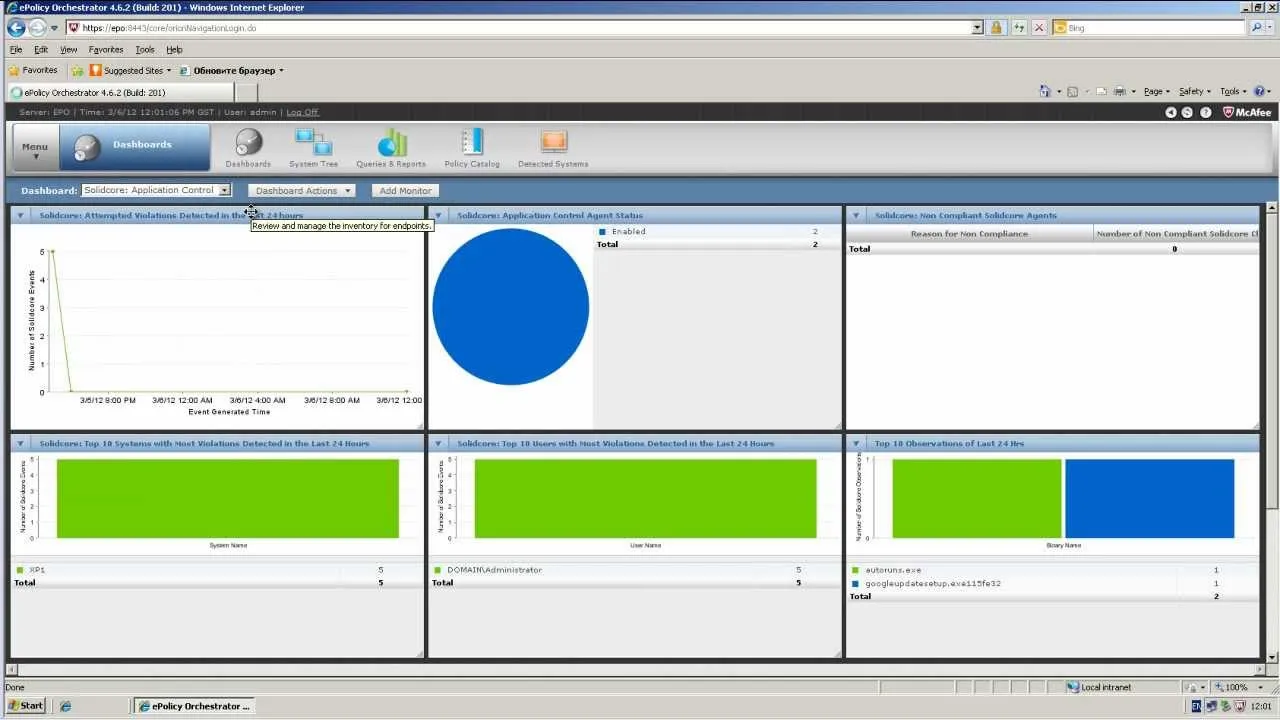Click the googleupdatesetup blue legend swatch
The width and height of the screenshot is (1280, 720).
pyautogui.click(x=856, y=583)
